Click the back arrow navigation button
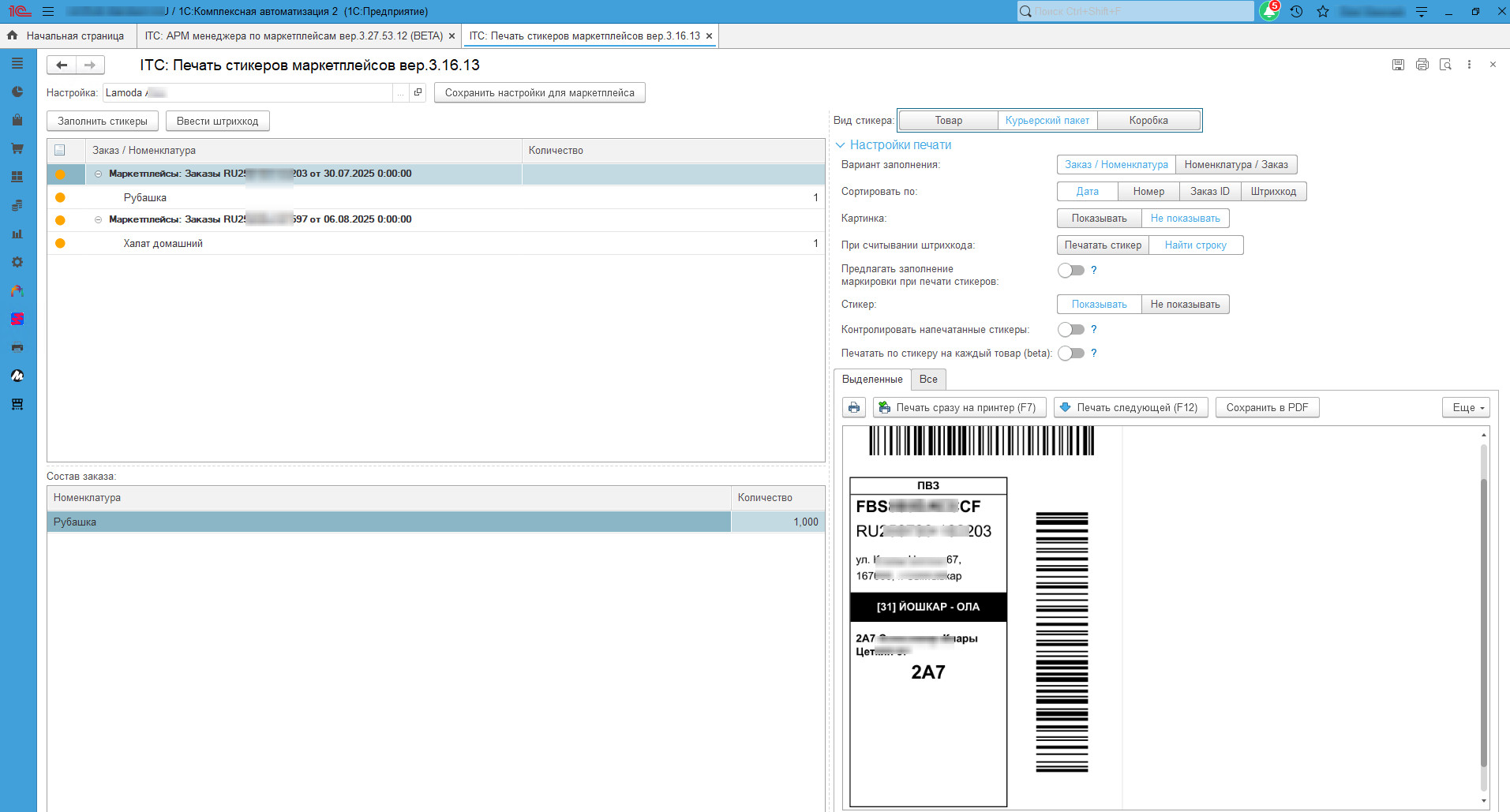Screen dimensions: 1510x812 click(62, 65)
